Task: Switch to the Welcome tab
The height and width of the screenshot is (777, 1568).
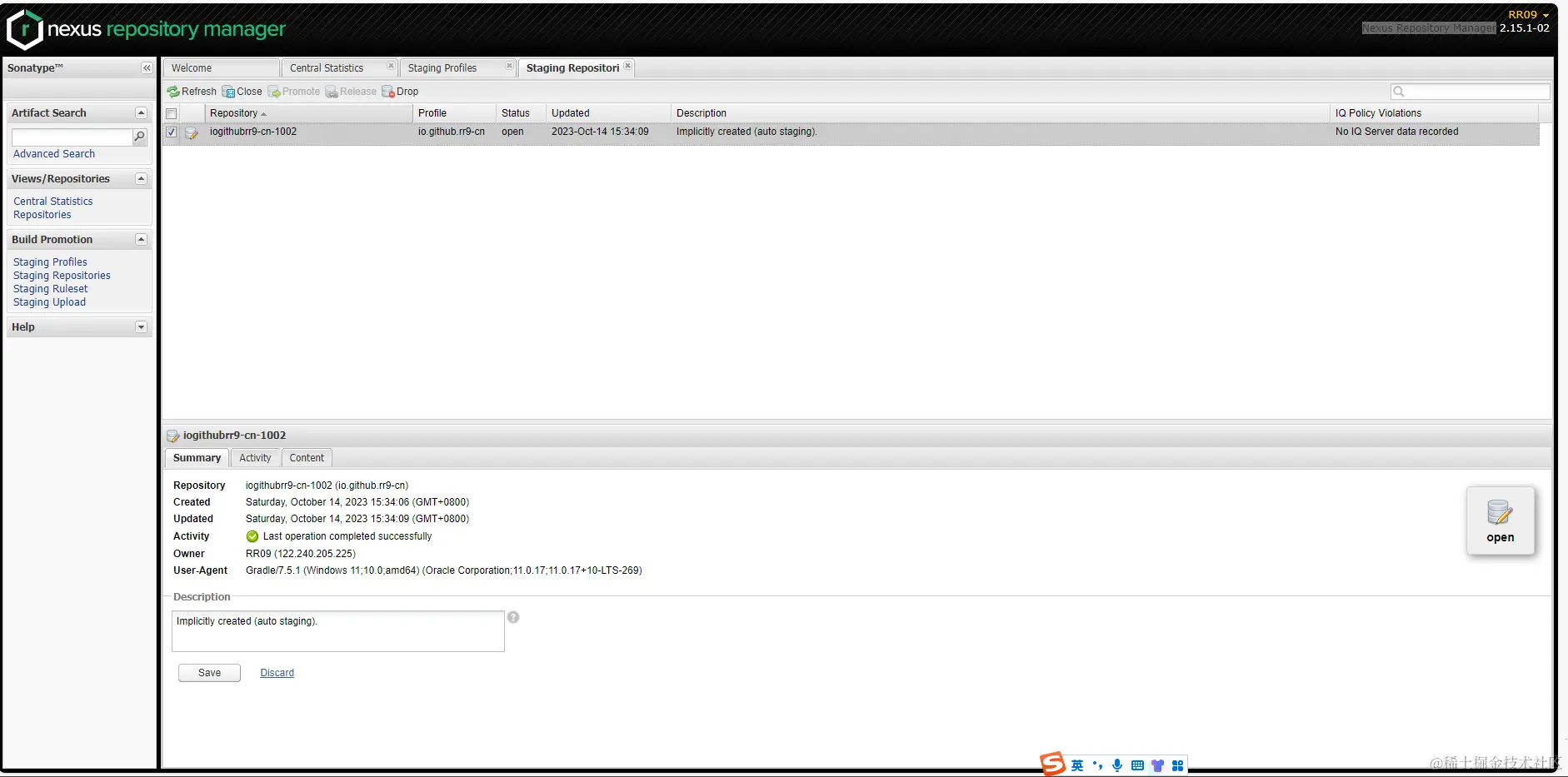Action: coord(222,68)
